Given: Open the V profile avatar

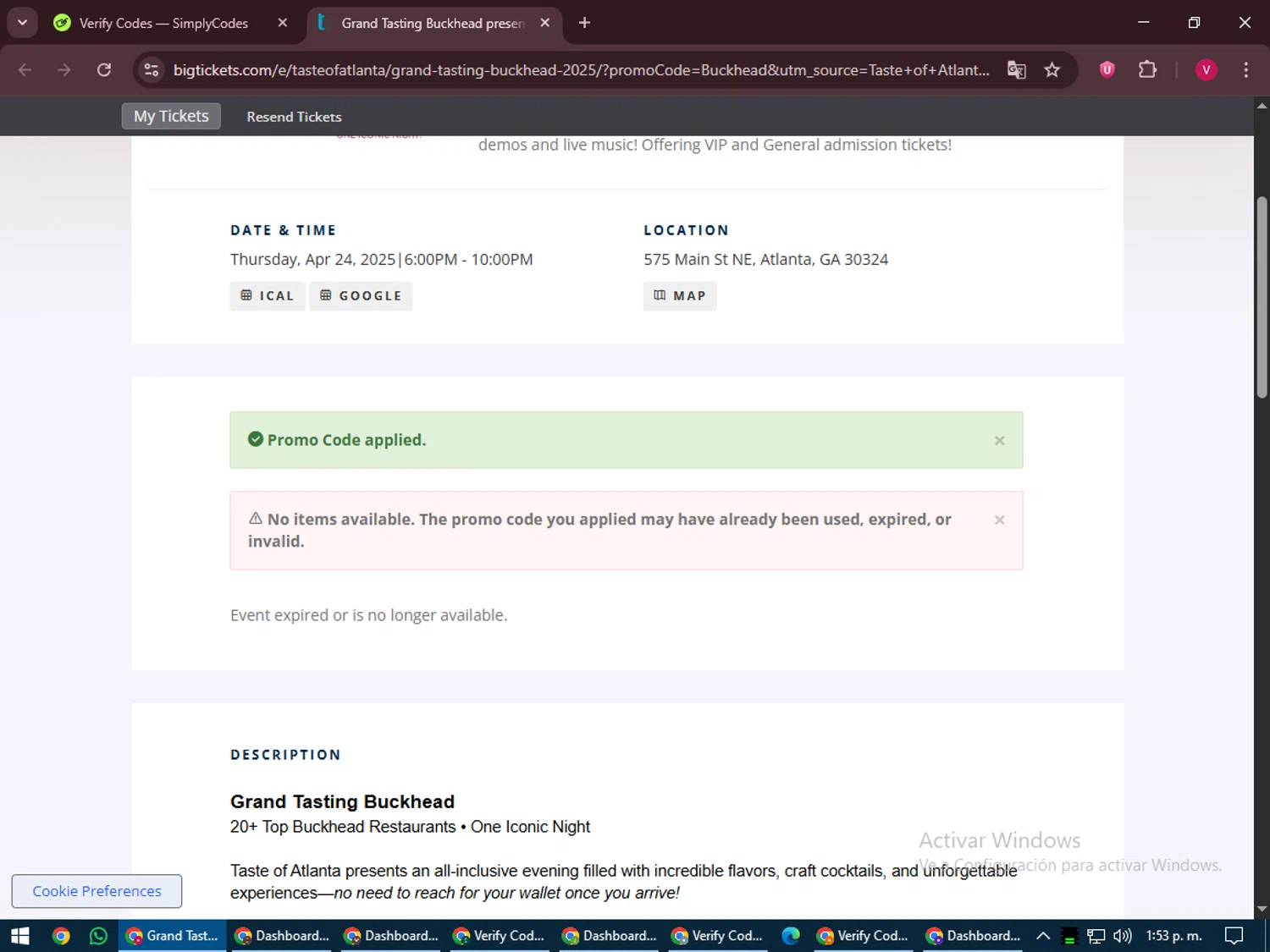Looking at the screenshot, I should click(x=1206, y=69).
